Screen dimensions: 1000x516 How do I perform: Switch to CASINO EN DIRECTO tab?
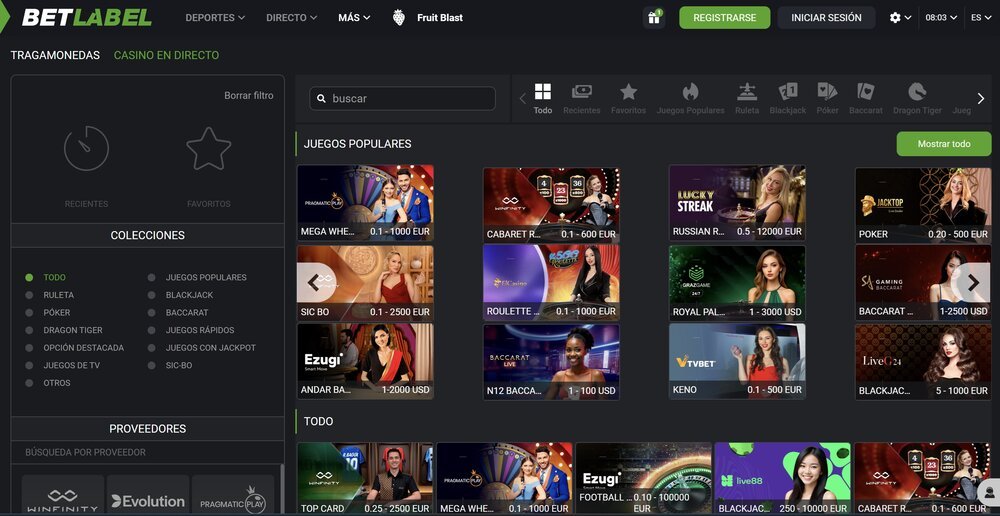coord(166,55)
